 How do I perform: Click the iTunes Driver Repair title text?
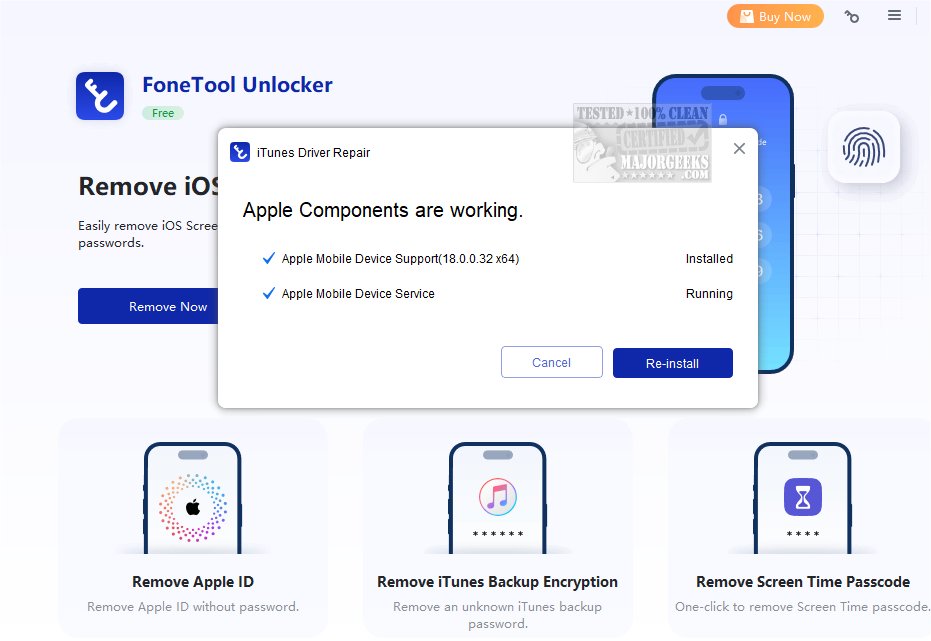(x=314, y=153)
